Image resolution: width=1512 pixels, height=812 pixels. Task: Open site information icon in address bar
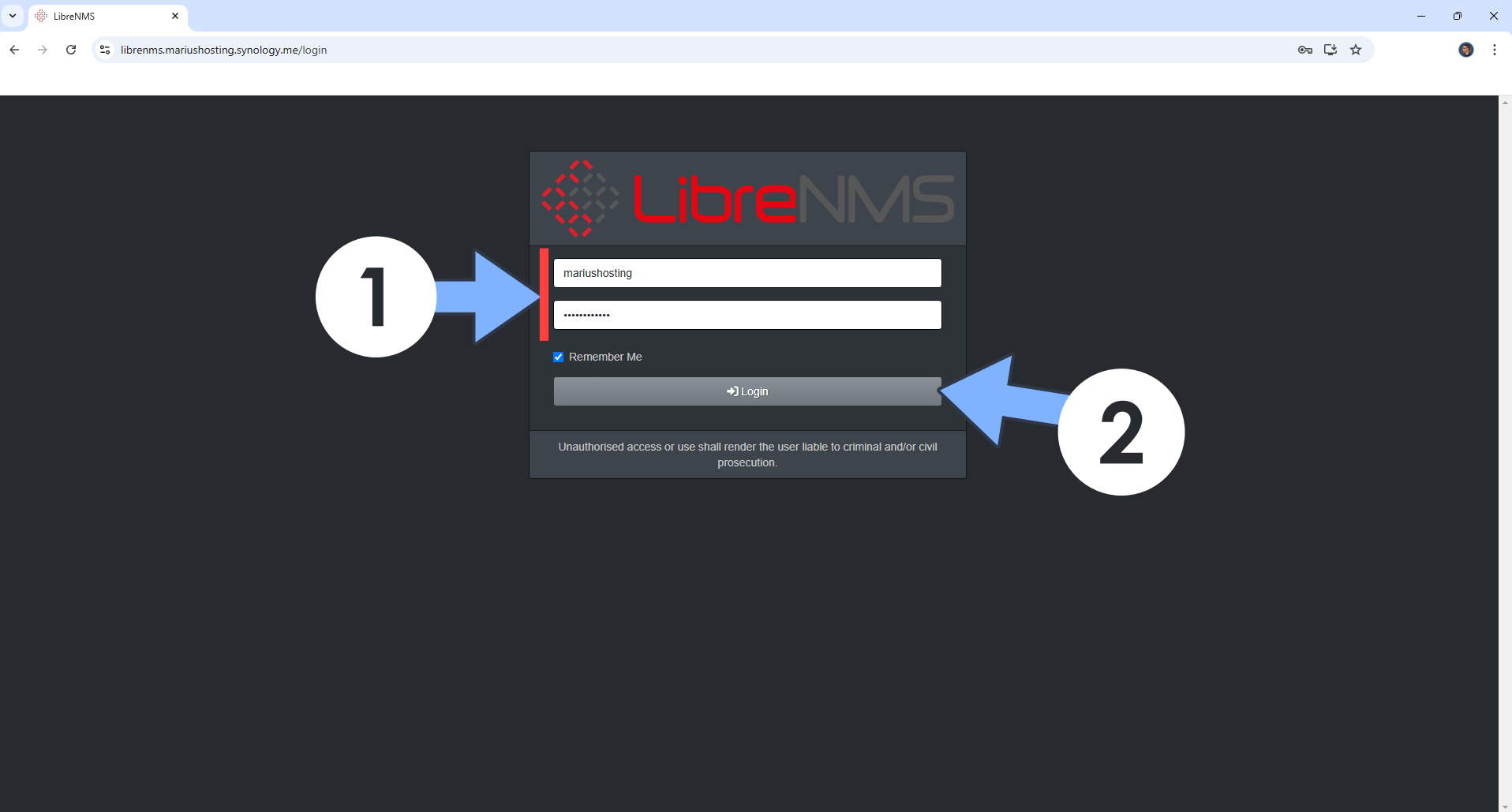(x=105, y=50)
